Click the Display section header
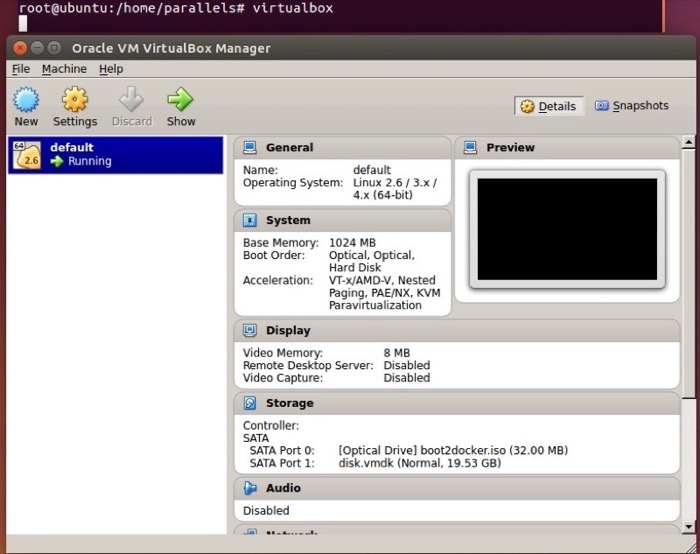Image resolution: width=700 pixels, height=554 pixels. (457, 331)
